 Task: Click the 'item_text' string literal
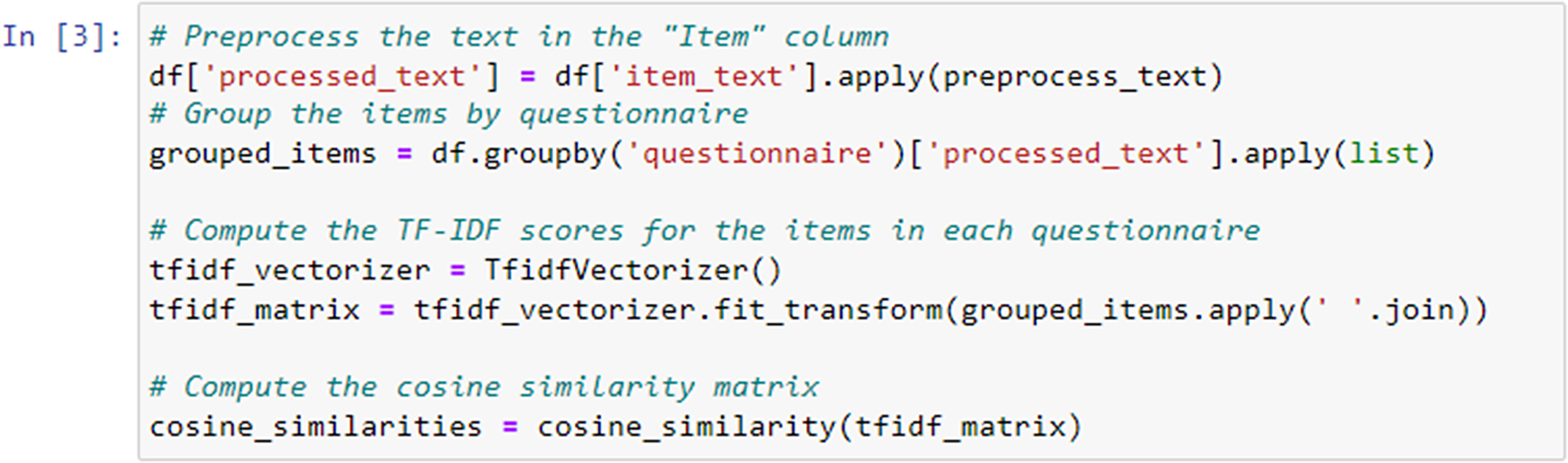[x=703, y=77]
